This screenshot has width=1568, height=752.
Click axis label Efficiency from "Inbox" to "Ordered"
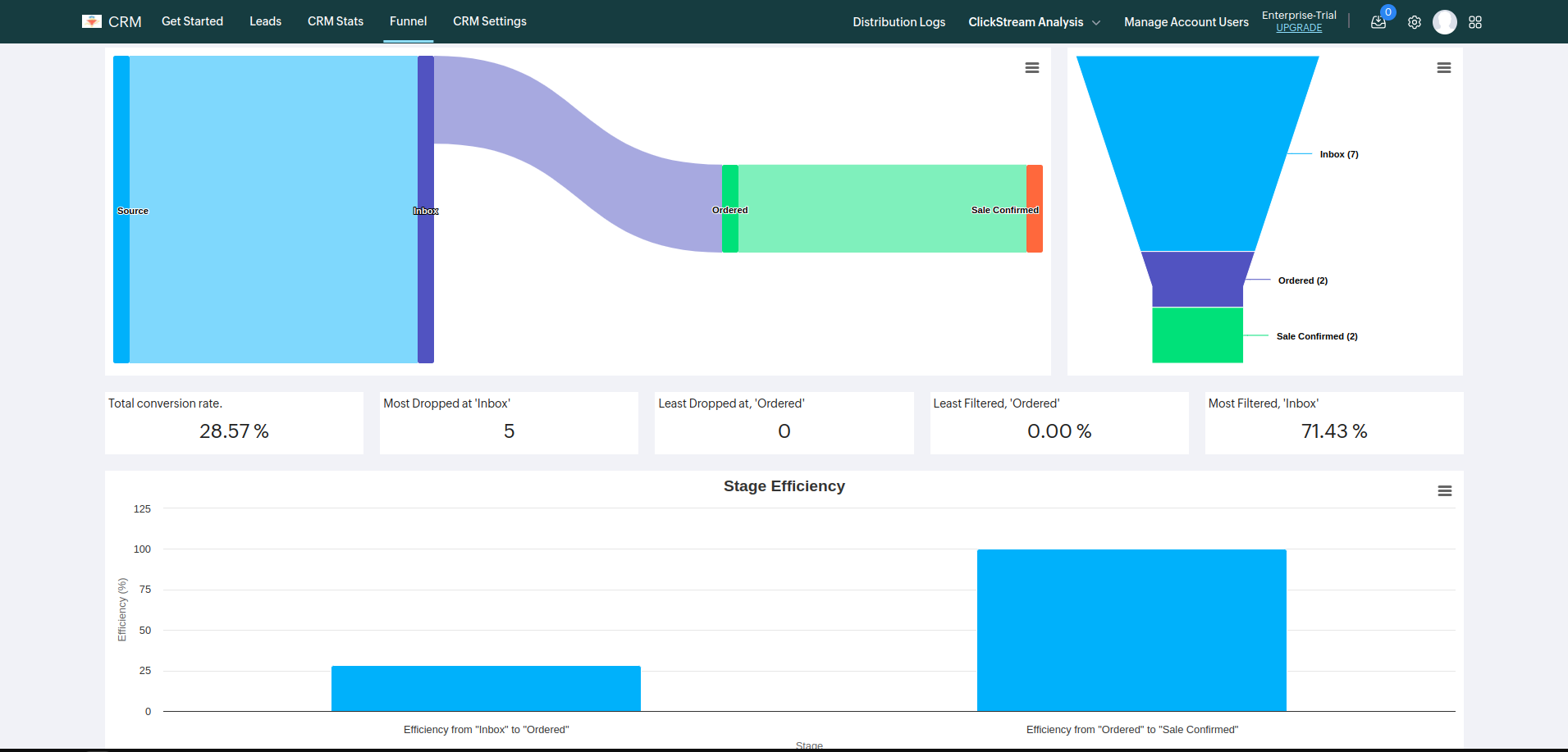(x=486, y=730)
